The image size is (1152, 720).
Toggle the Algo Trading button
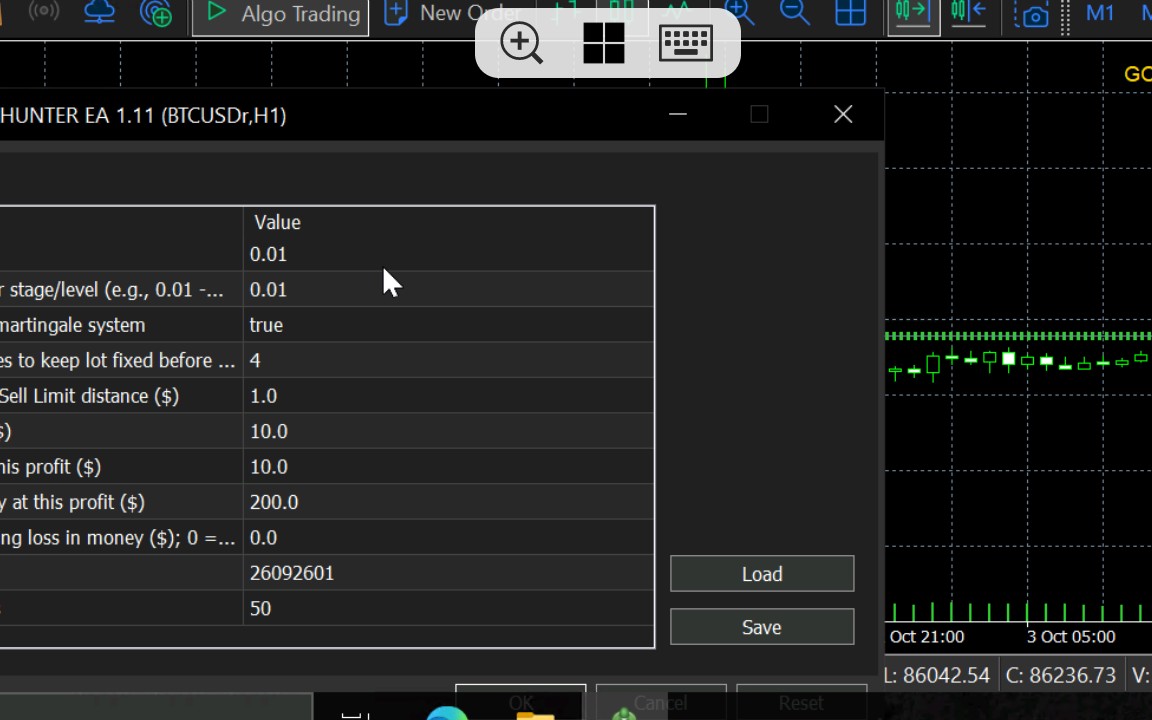tap(281, 14)
